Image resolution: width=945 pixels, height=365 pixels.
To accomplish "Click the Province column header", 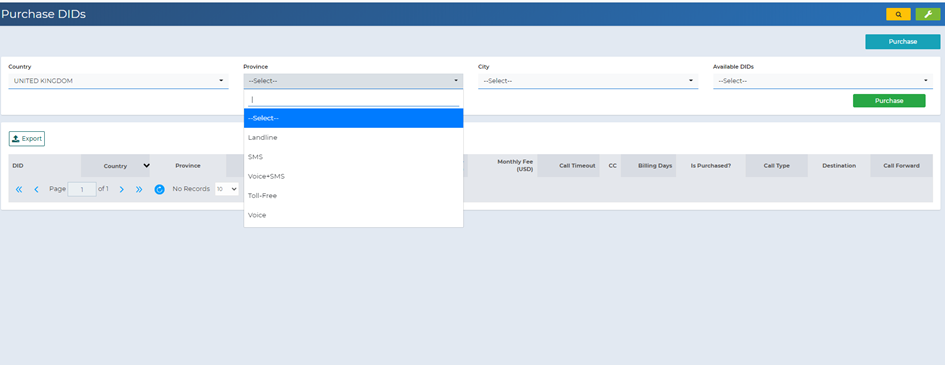I will click(x=188, y=166).
